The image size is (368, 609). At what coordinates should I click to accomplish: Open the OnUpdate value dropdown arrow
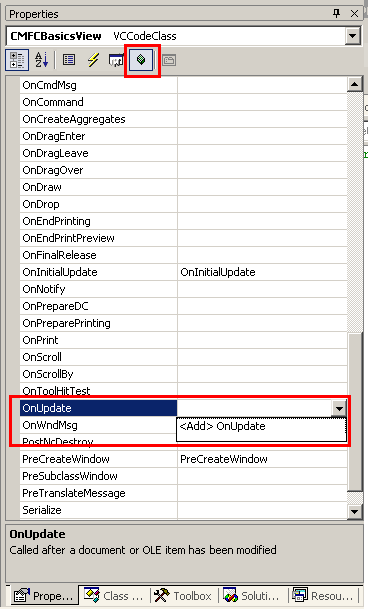tap(339, 408)
